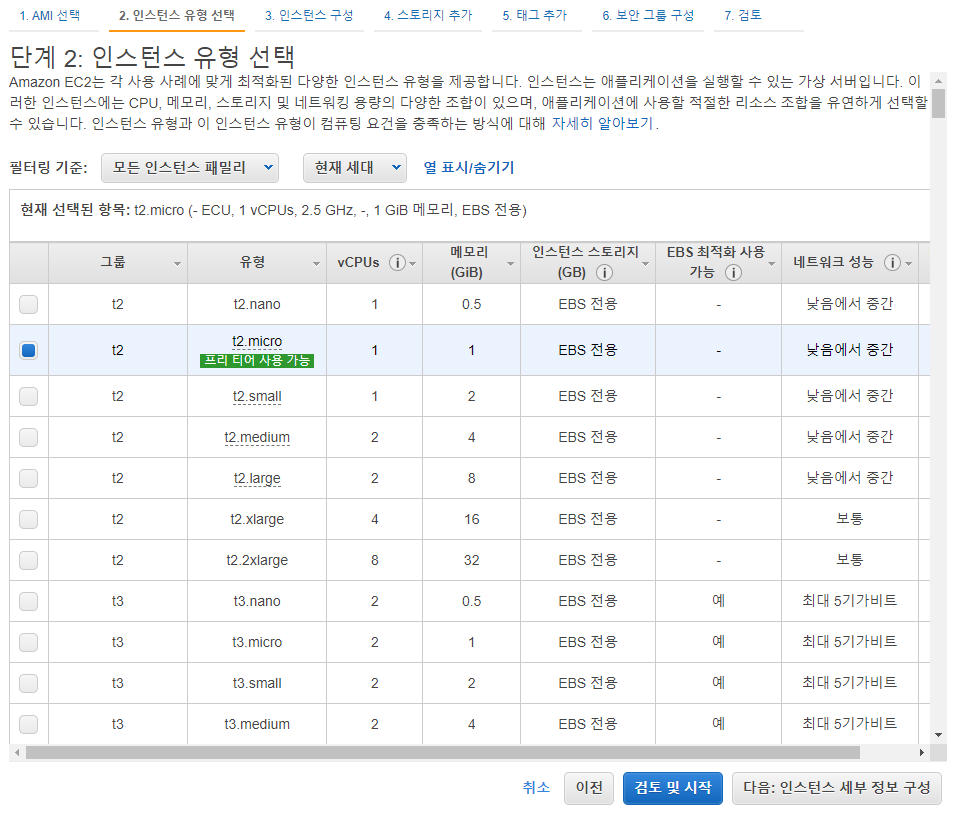Open sort arrow of vCPUs column
956x816 pixels.
click(x=413, y=263)
